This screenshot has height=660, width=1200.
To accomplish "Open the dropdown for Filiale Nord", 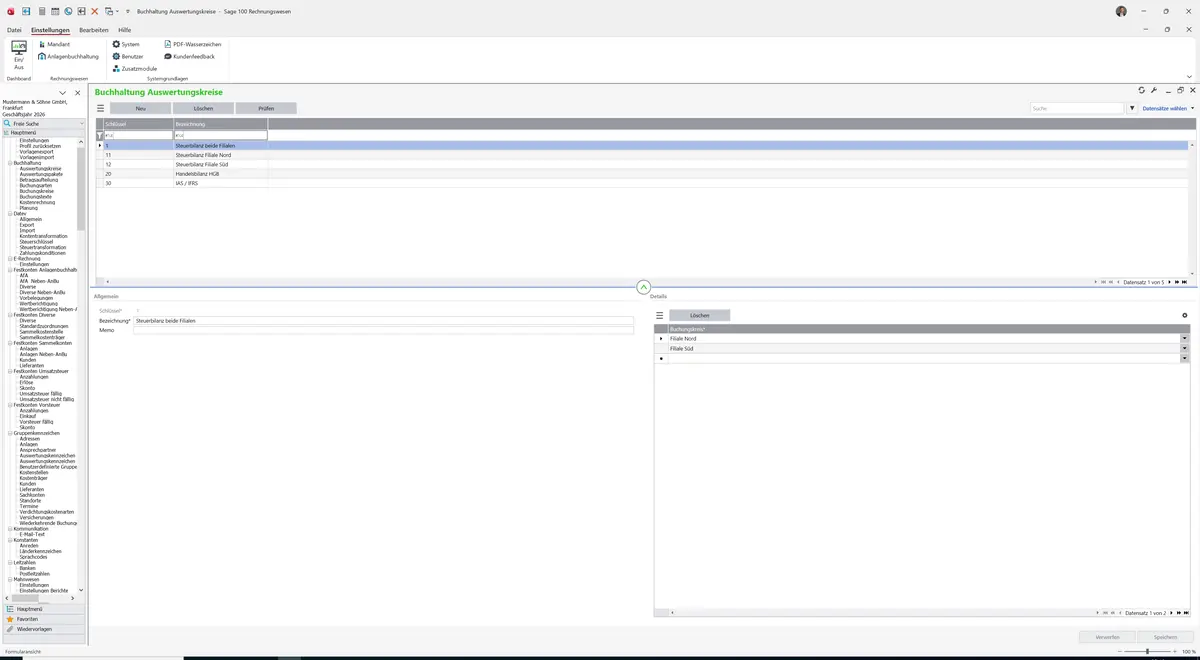I will 1185,338.
